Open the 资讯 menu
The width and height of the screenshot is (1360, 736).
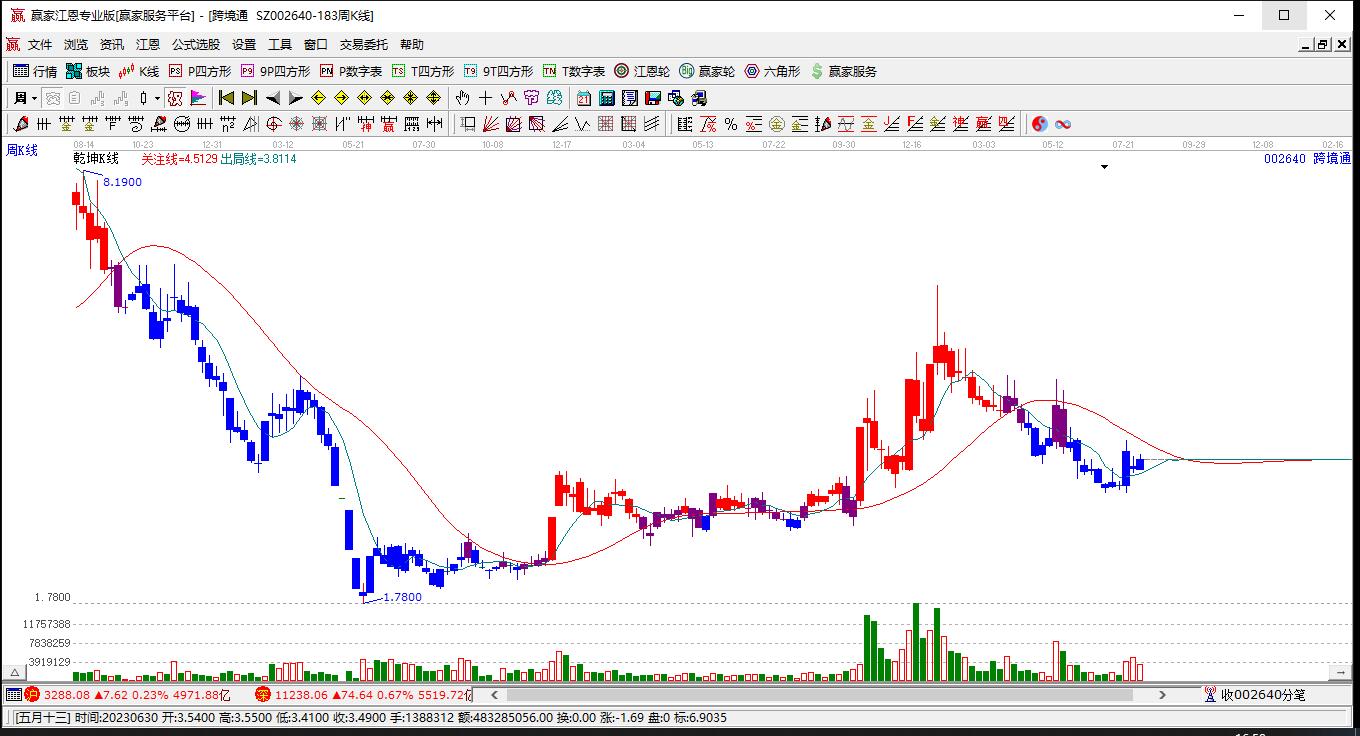(x=112, y=44)
